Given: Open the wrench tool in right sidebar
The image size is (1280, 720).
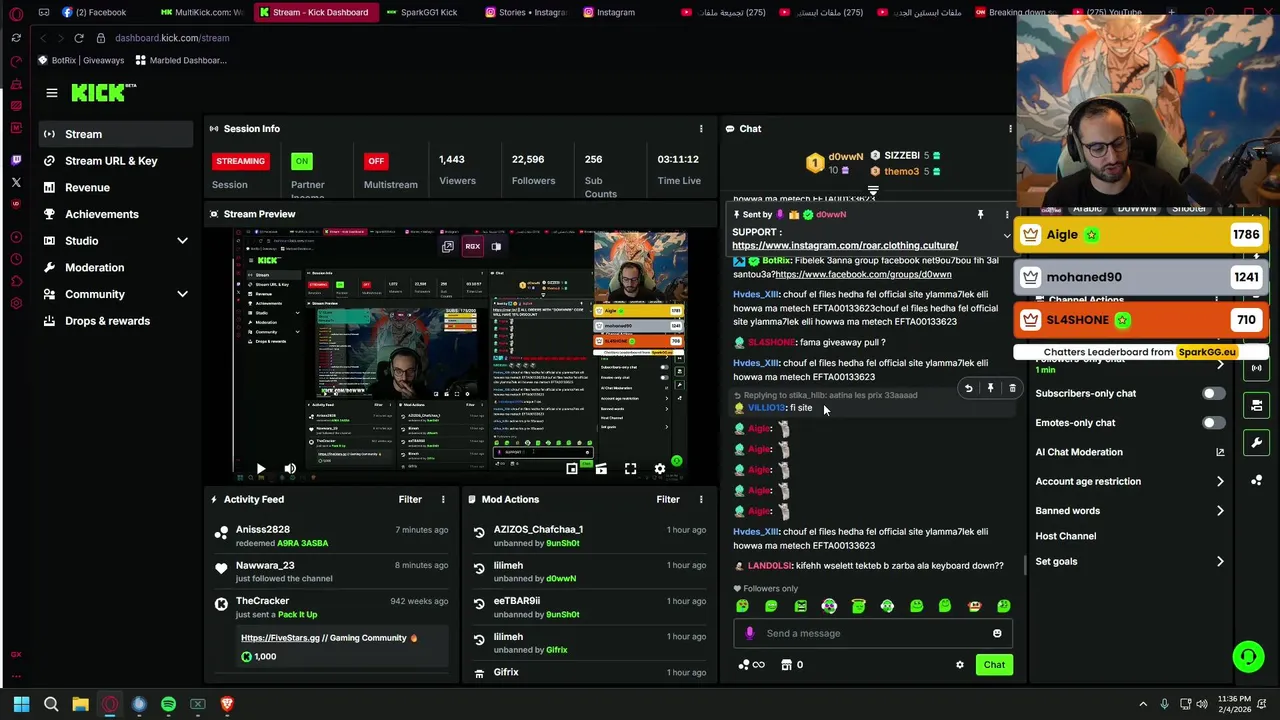Looking at the screenshot, I should (1257, 443).
